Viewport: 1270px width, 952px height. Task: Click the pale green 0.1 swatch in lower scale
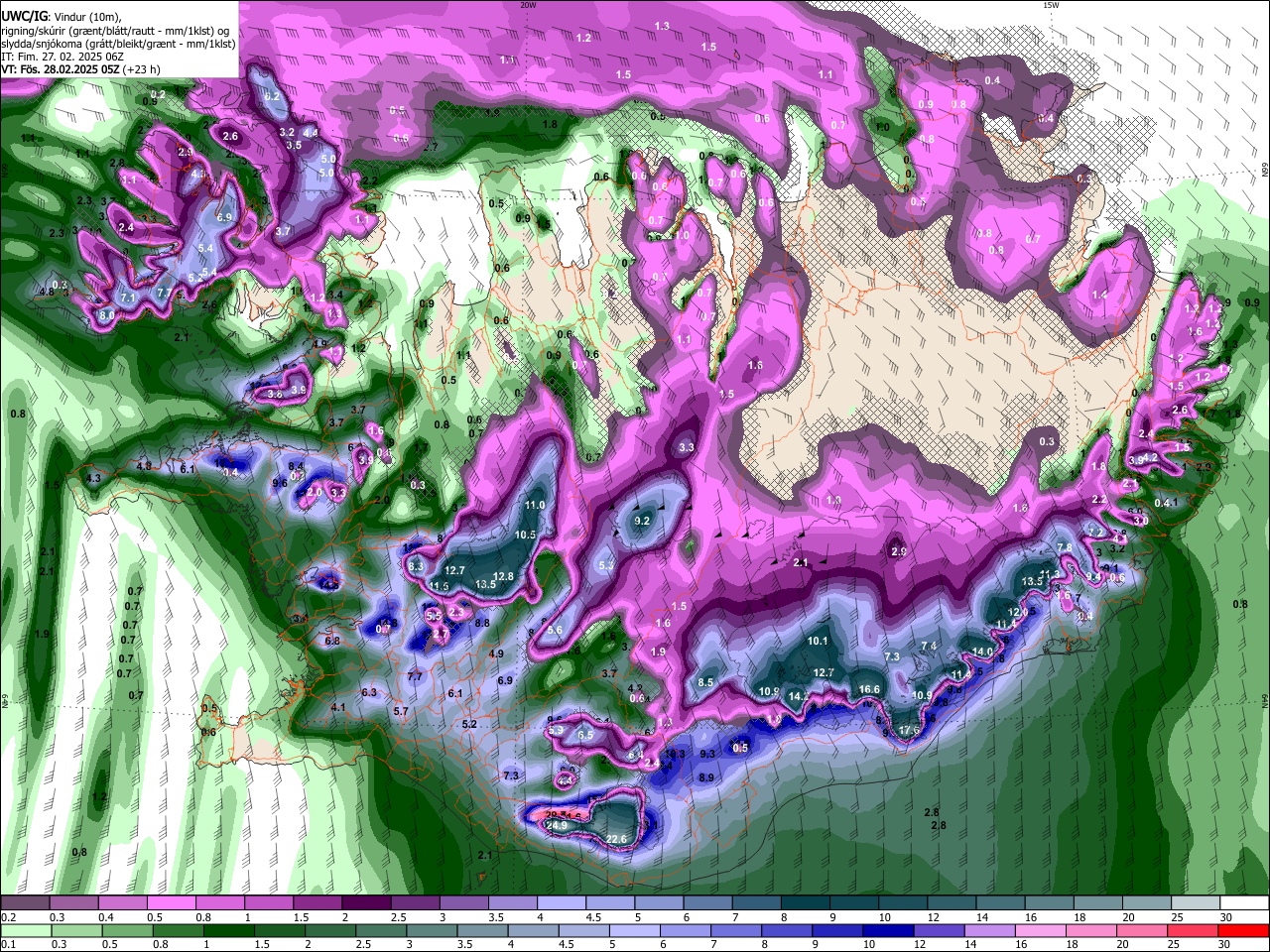coord(27,930)
